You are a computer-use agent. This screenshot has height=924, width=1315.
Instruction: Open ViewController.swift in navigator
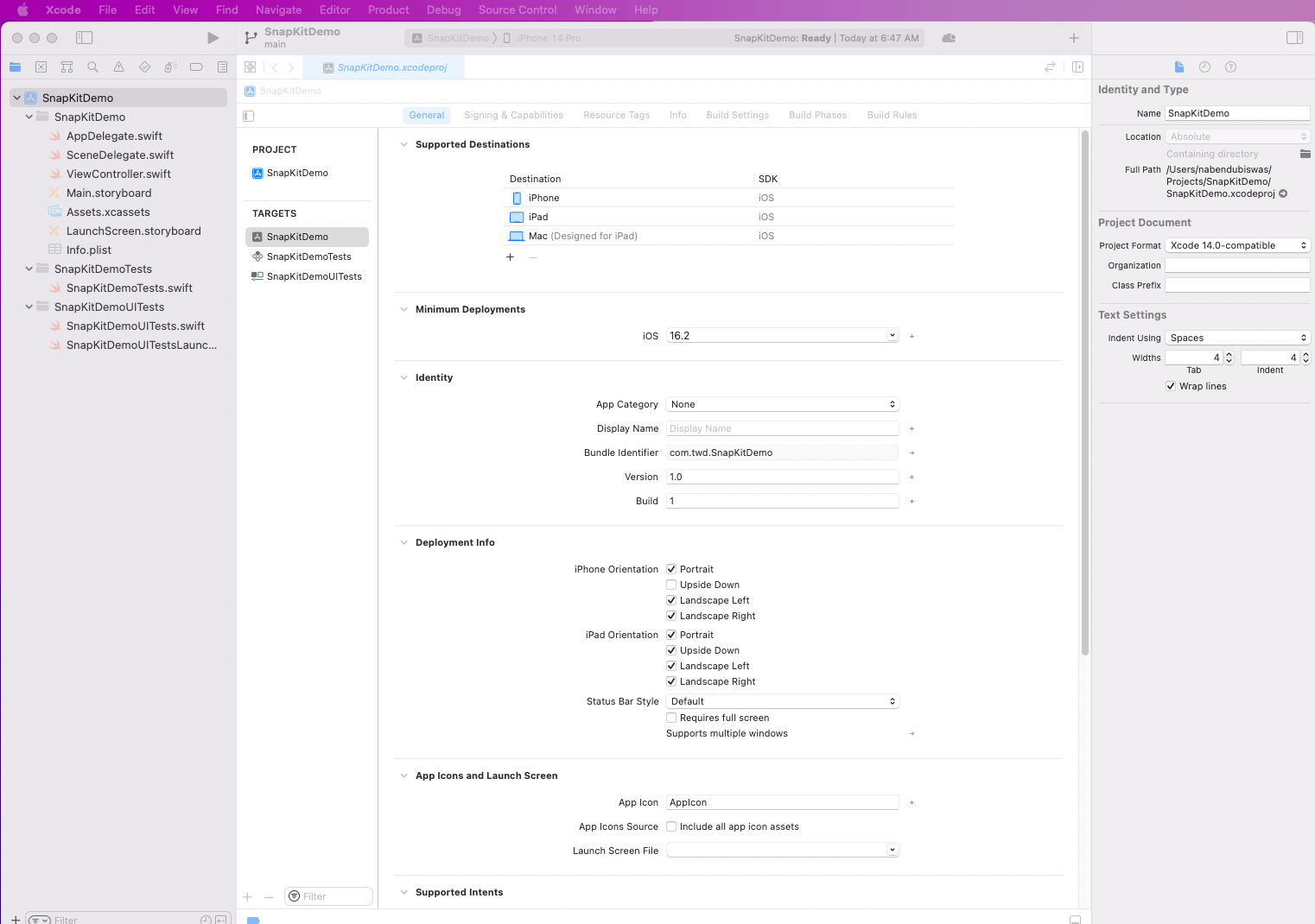click(x=118, y=174)
